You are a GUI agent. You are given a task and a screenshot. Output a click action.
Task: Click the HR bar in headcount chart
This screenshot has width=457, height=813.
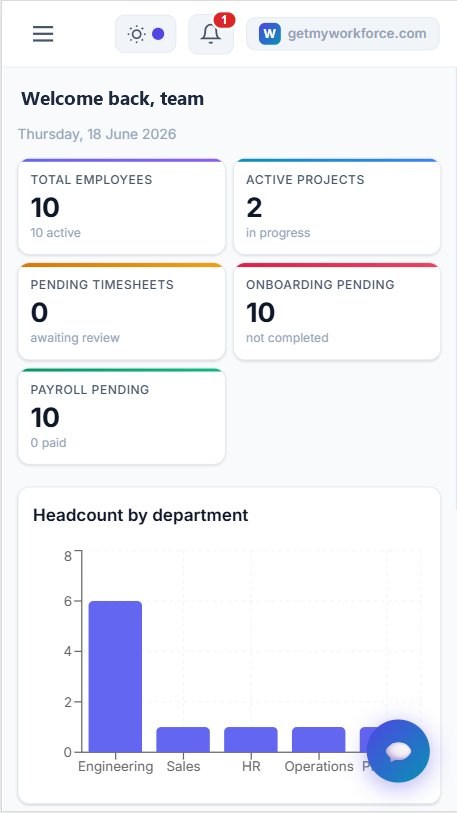click(x=251, y=740)
